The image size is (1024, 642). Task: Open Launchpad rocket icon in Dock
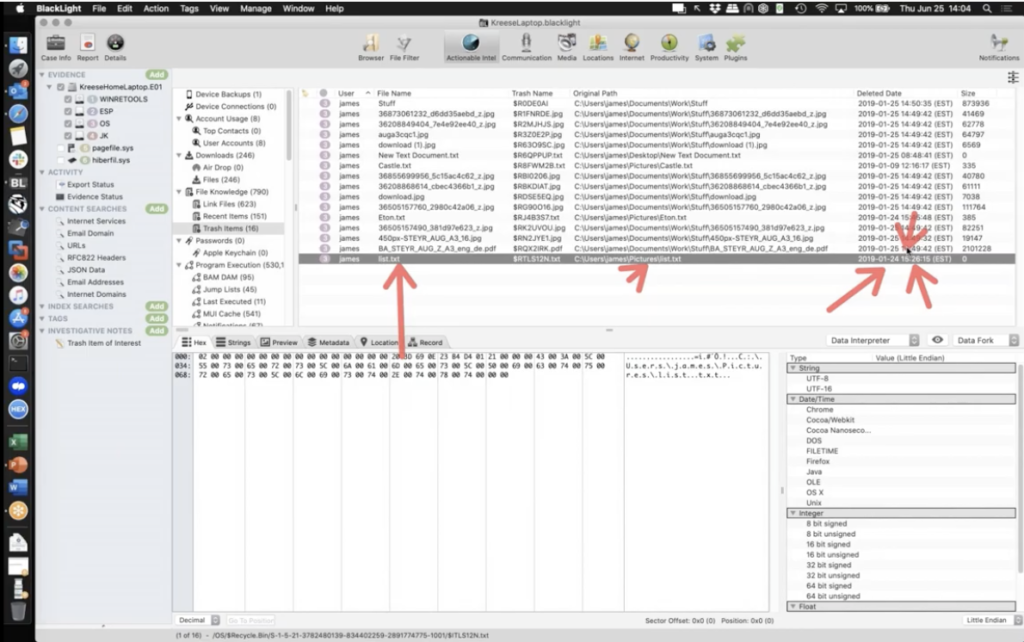(18, 67)
